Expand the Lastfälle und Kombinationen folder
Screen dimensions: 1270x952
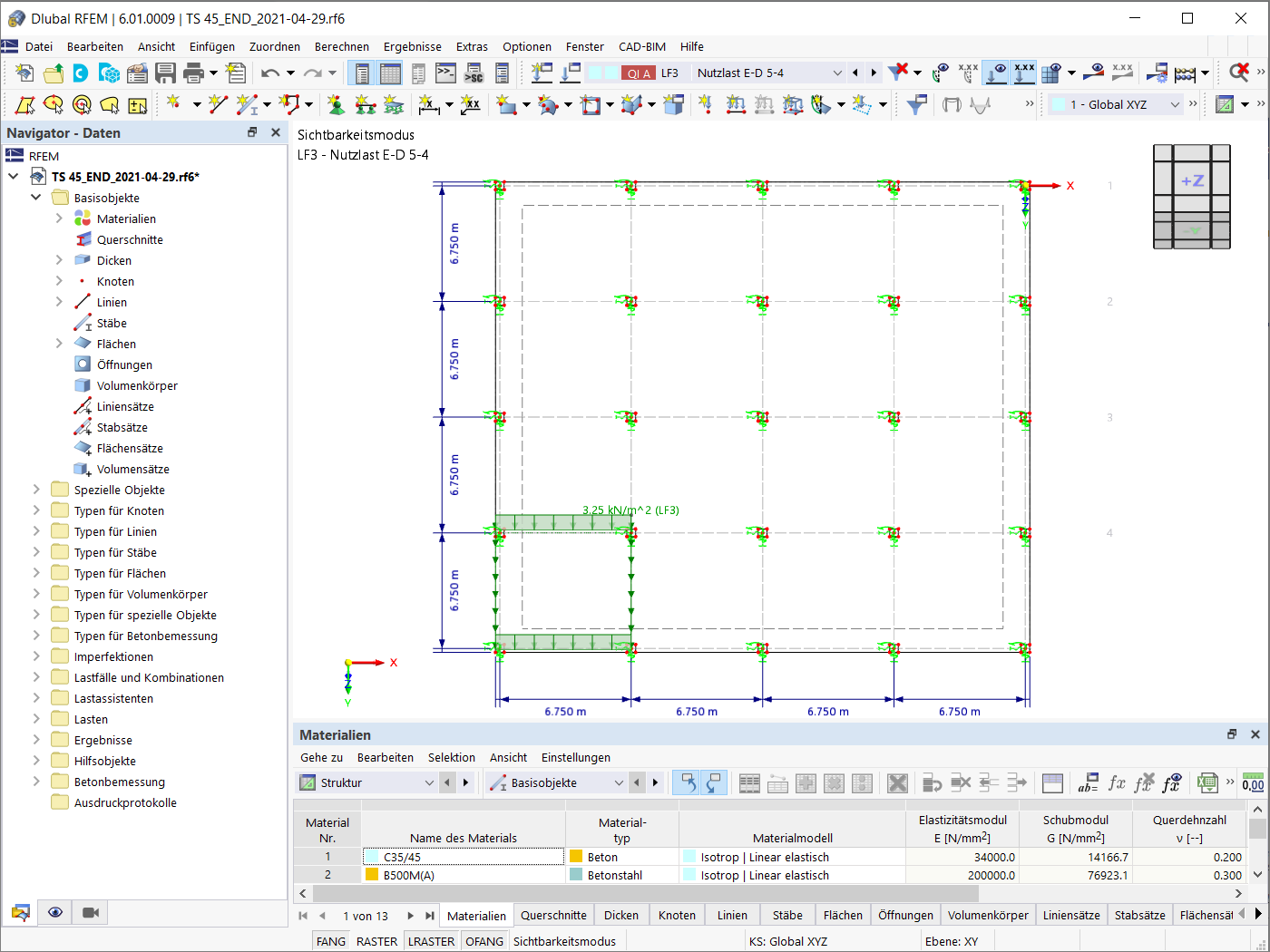point(36,677)
